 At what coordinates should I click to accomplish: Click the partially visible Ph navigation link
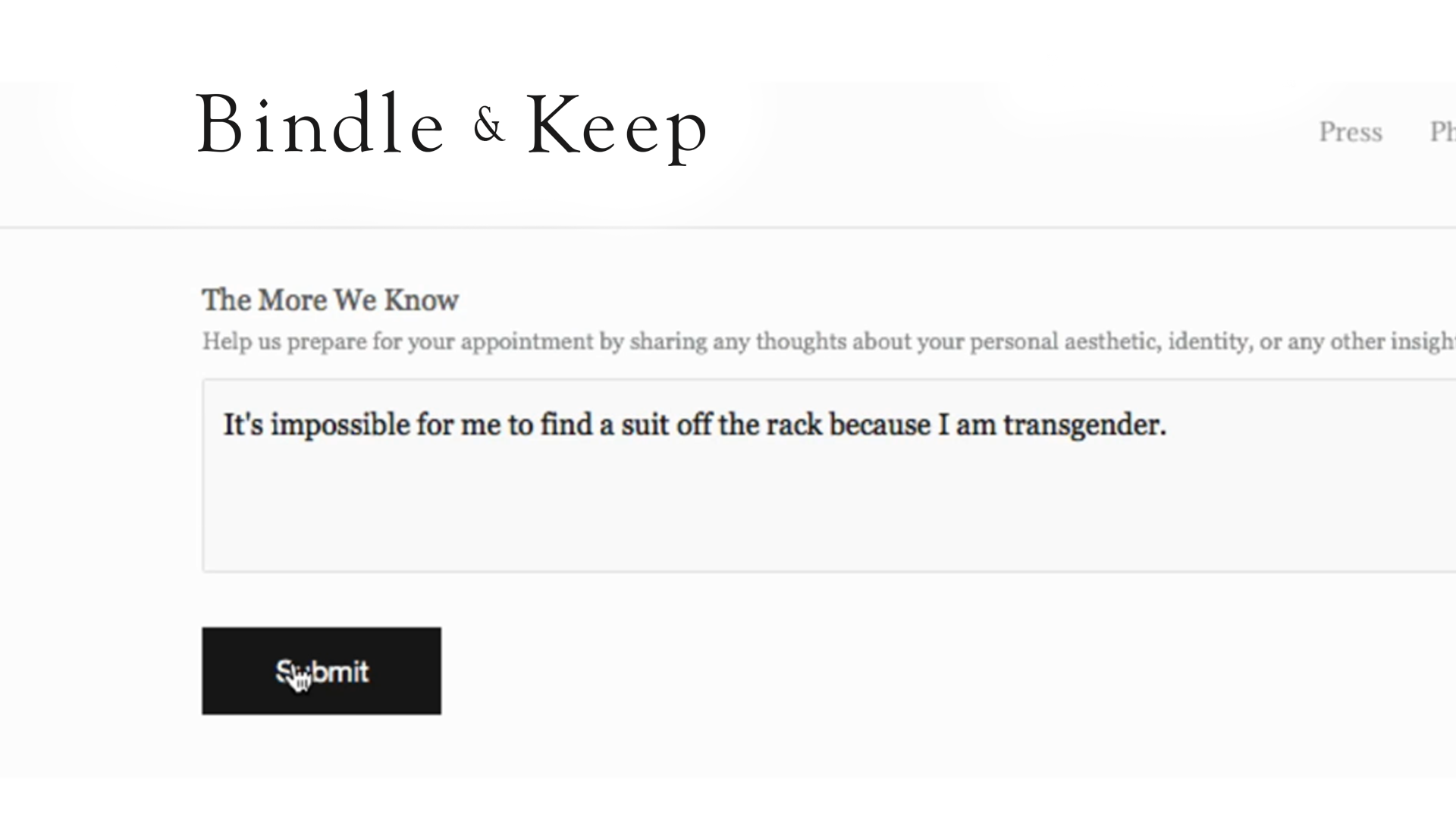1442,132
